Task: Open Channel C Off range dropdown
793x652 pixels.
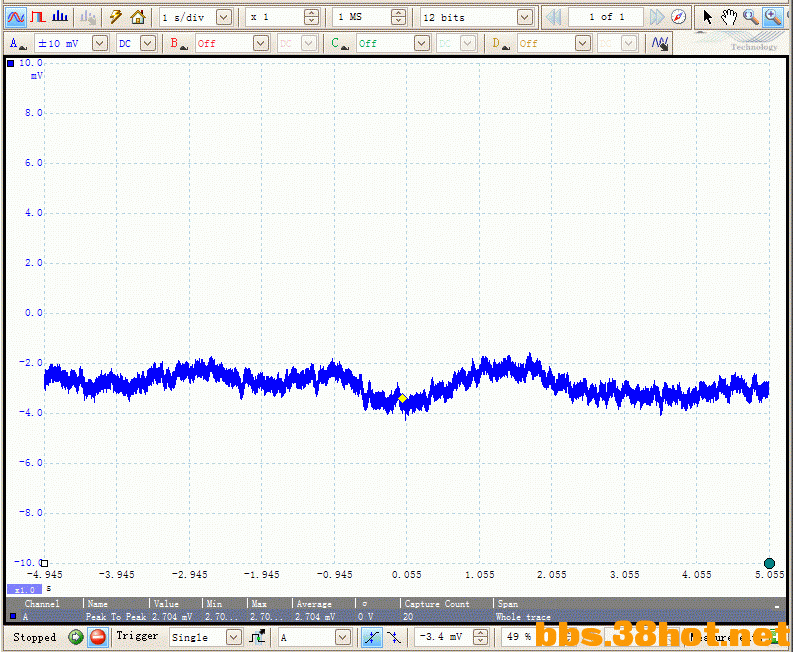Action: 421,44
